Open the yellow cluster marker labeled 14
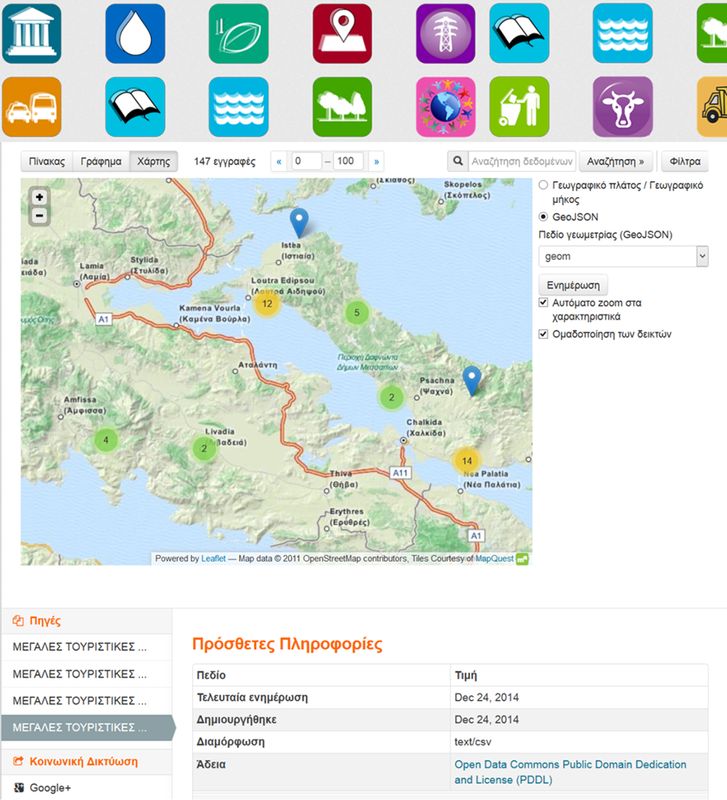Image resolution: width=727 pixels, height=800 pixels. click(x=467, y=461)
